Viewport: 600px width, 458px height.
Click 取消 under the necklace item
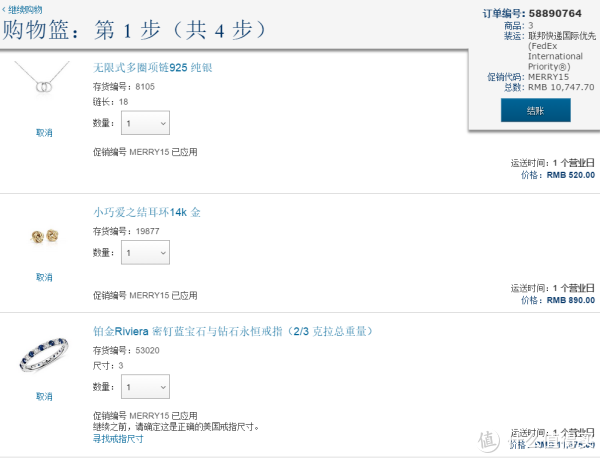pos(44,133)
